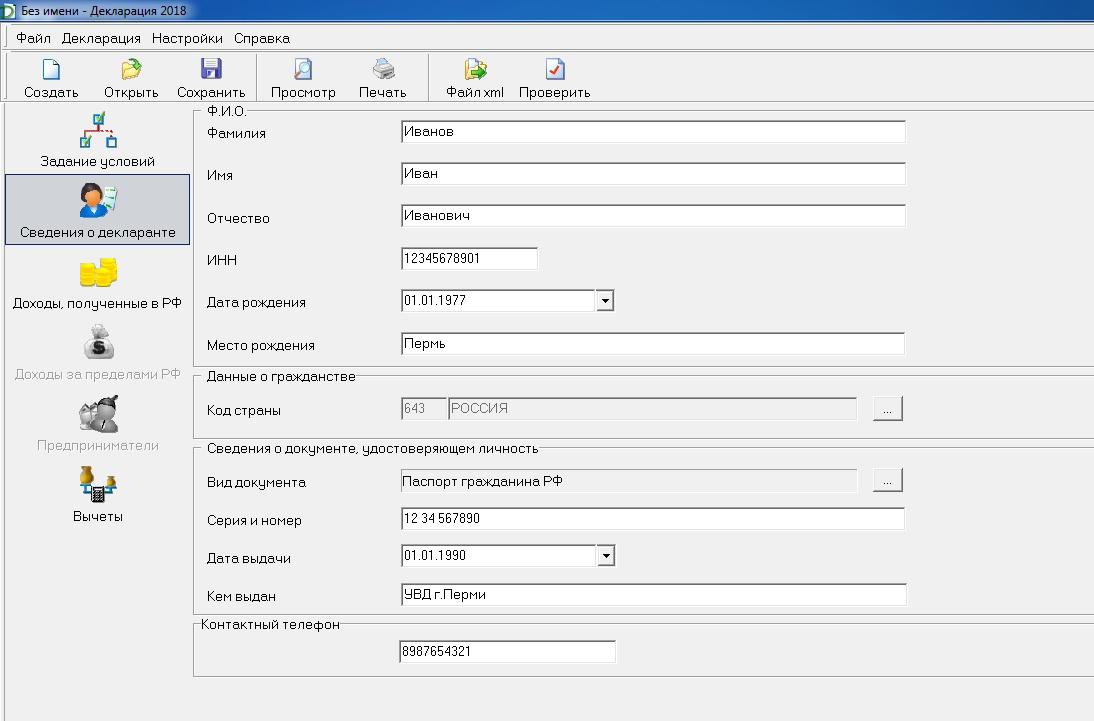Open a file with the Открыть icon
1094x721 pixels.
131,77
